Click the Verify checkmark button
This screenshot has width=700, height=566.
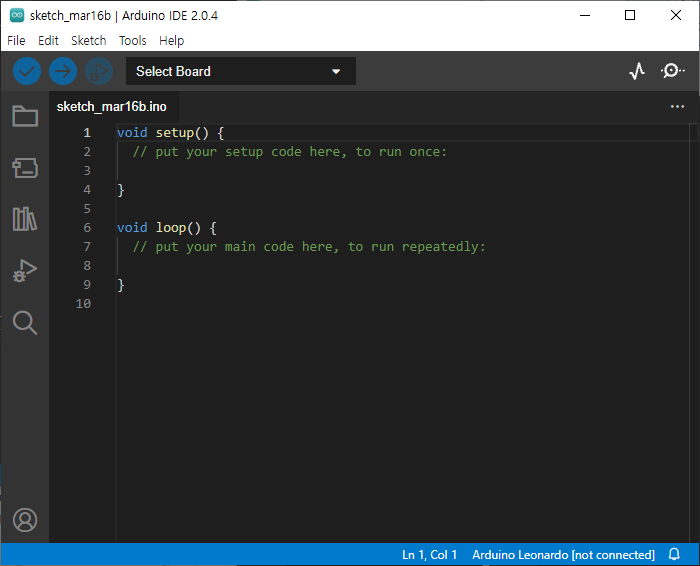click(x=27, y=71)
